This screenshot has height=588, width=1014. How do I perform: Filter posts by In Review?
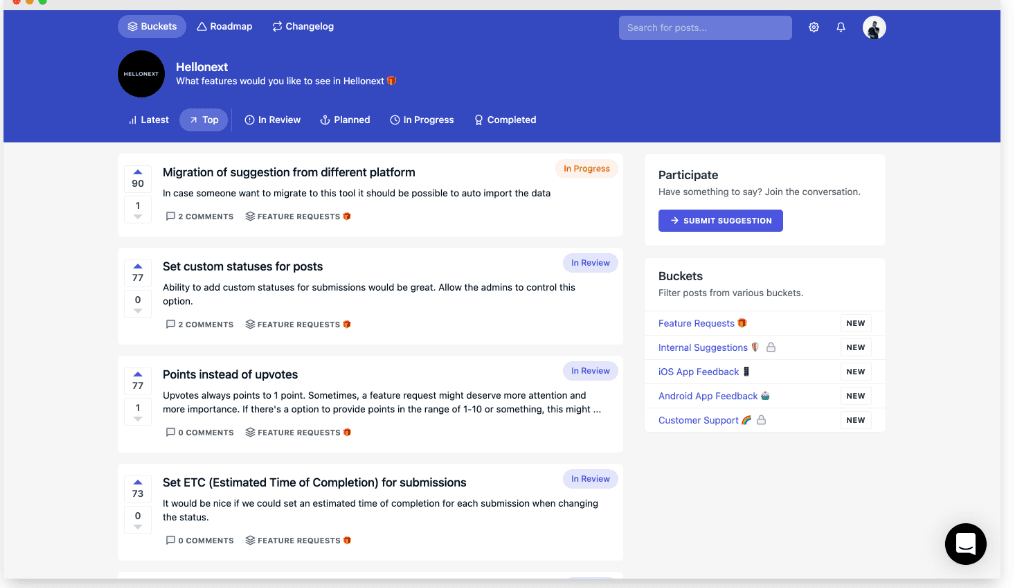[x=272, y=120]
